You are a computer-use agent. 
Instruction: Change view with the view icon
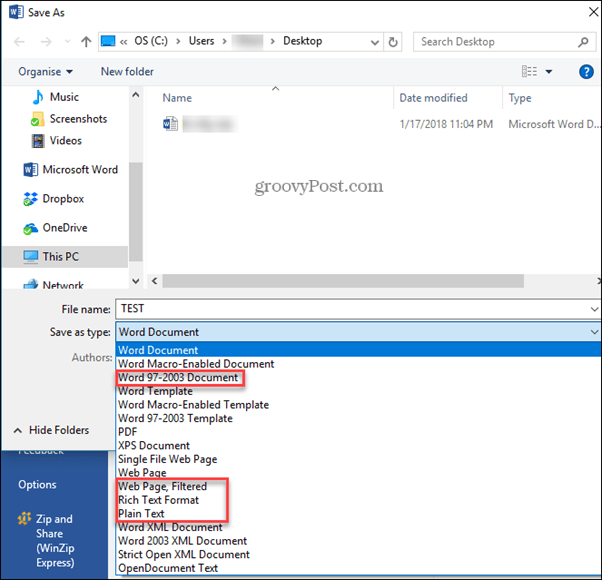[529, 71]
